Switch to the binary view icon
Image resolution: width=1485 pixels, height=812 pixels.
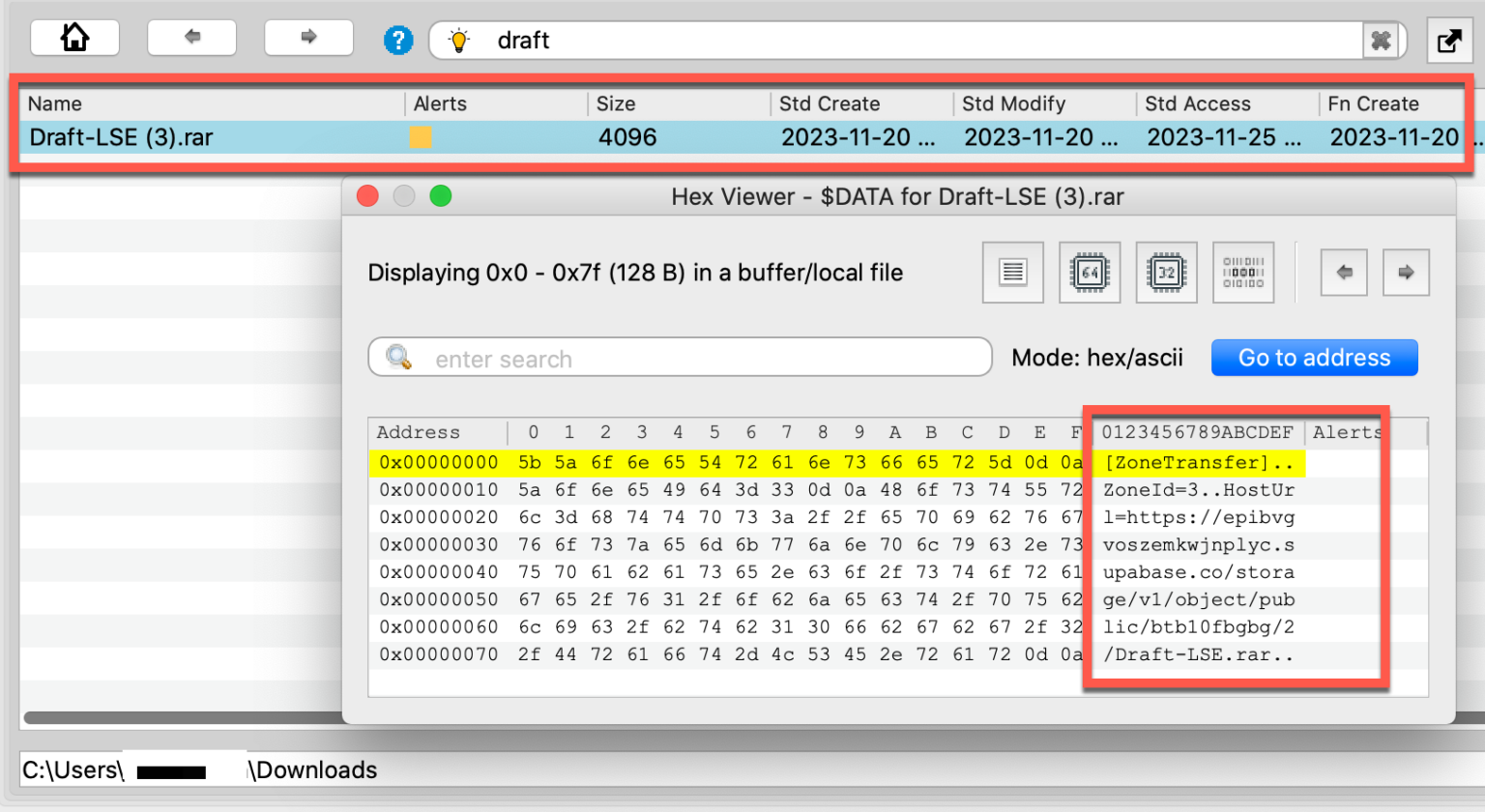click(1242, 273)
